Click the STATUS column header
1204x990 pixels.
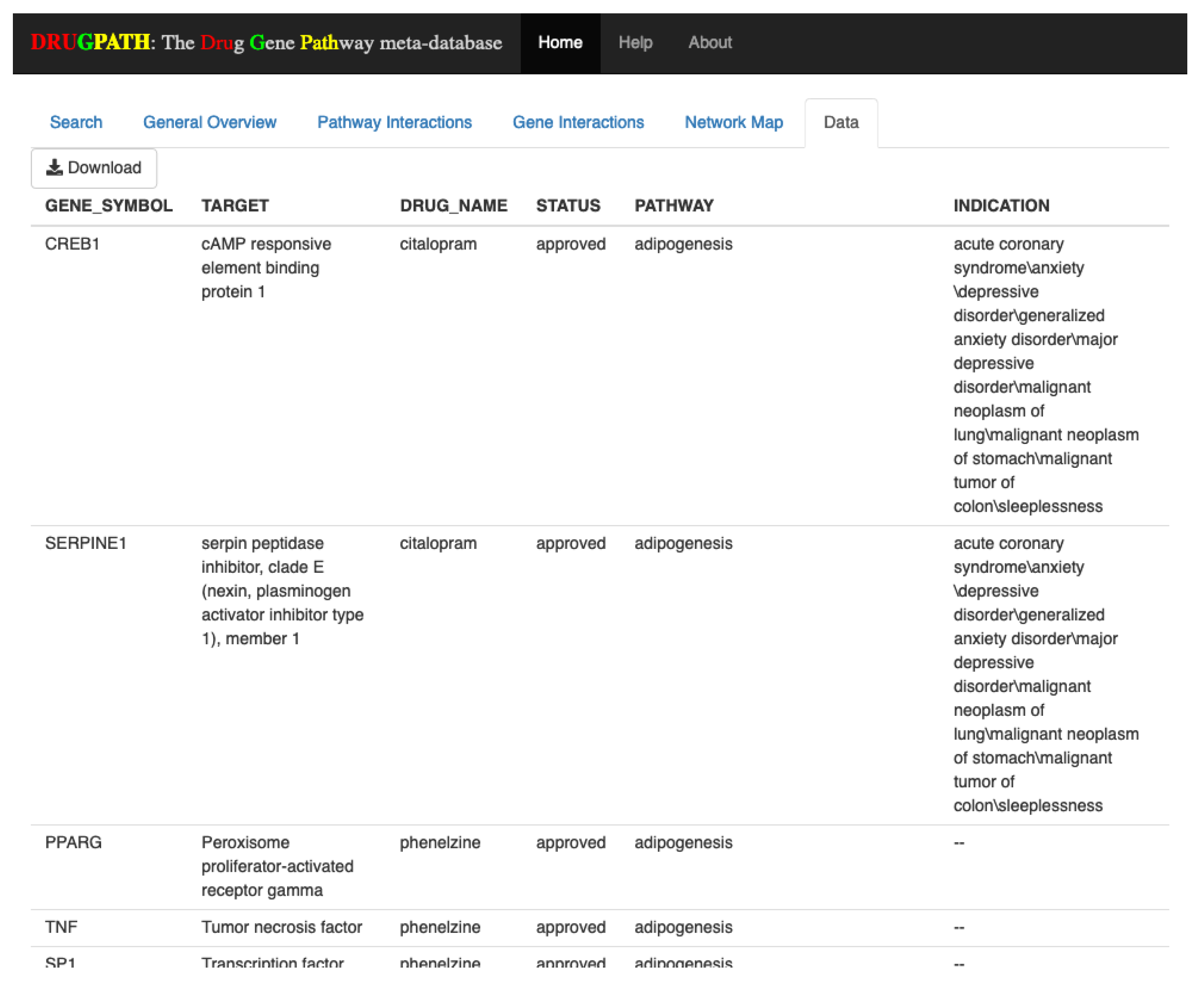(568, 206)
